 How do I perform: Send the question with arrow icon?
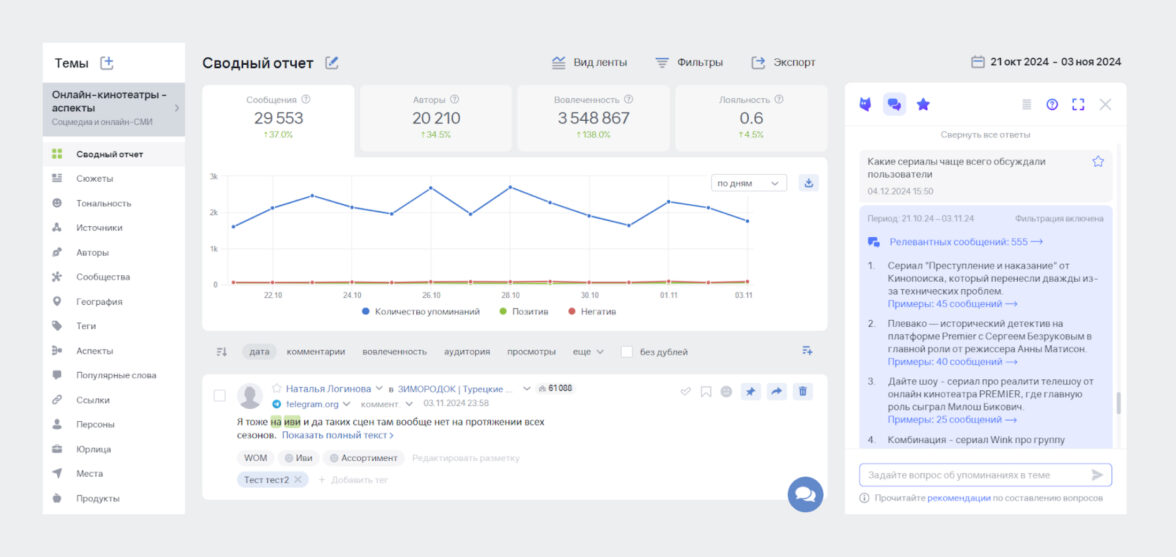(1097, 475)
